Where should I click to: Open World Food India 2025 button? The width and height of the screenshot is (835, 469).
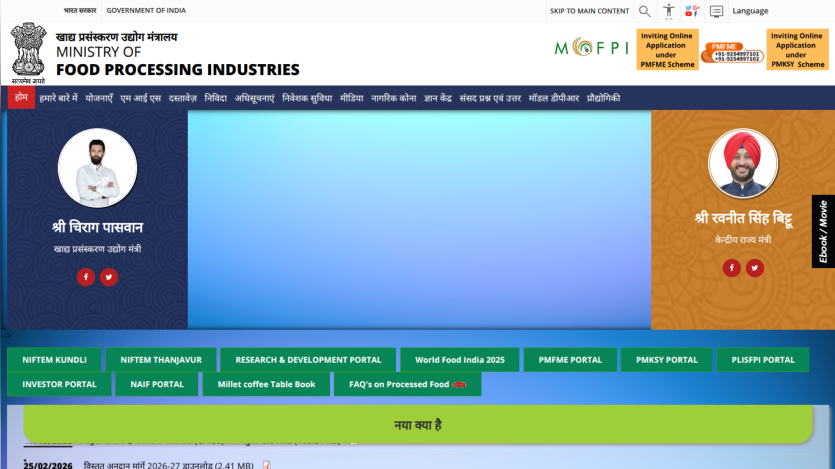point(460,360)
